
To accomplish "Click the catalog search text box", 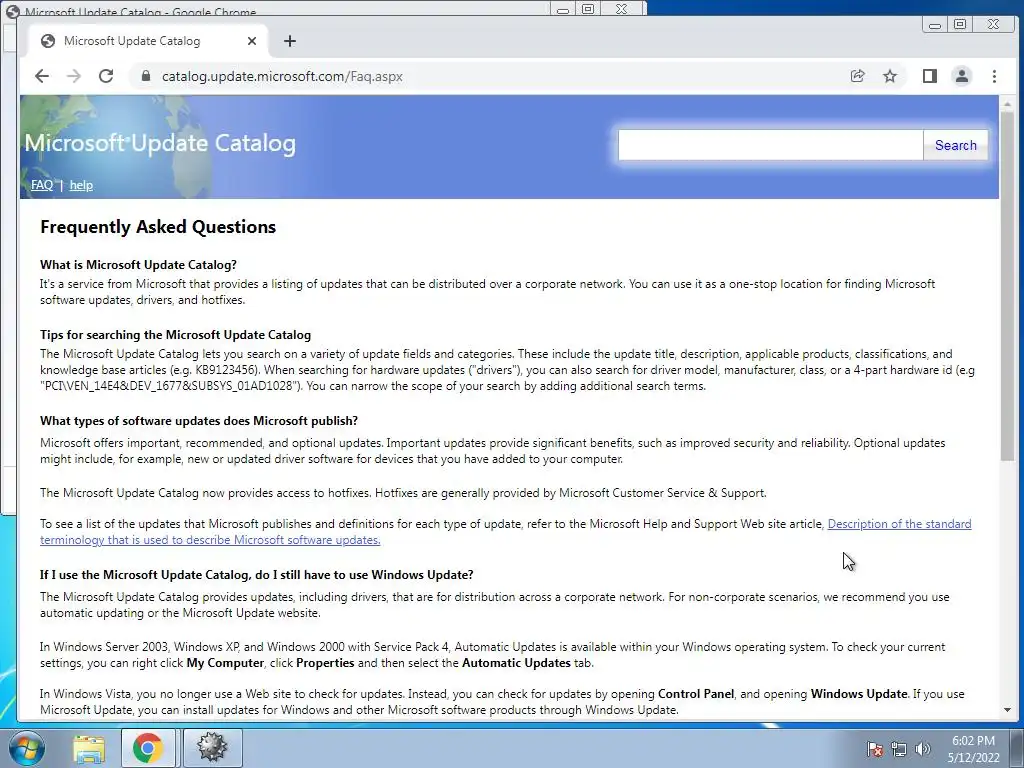I will (770, 145).
